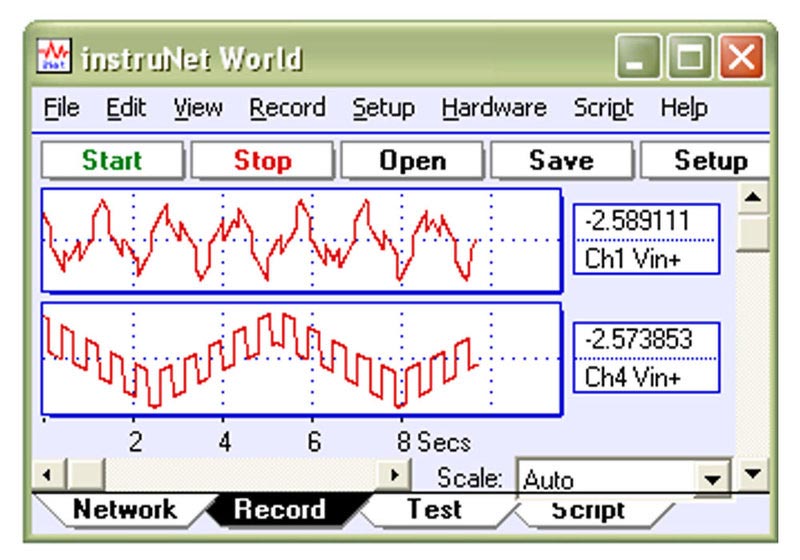Open the Edit menu
This screenshot has width=800, height=560.
[126, 108]
